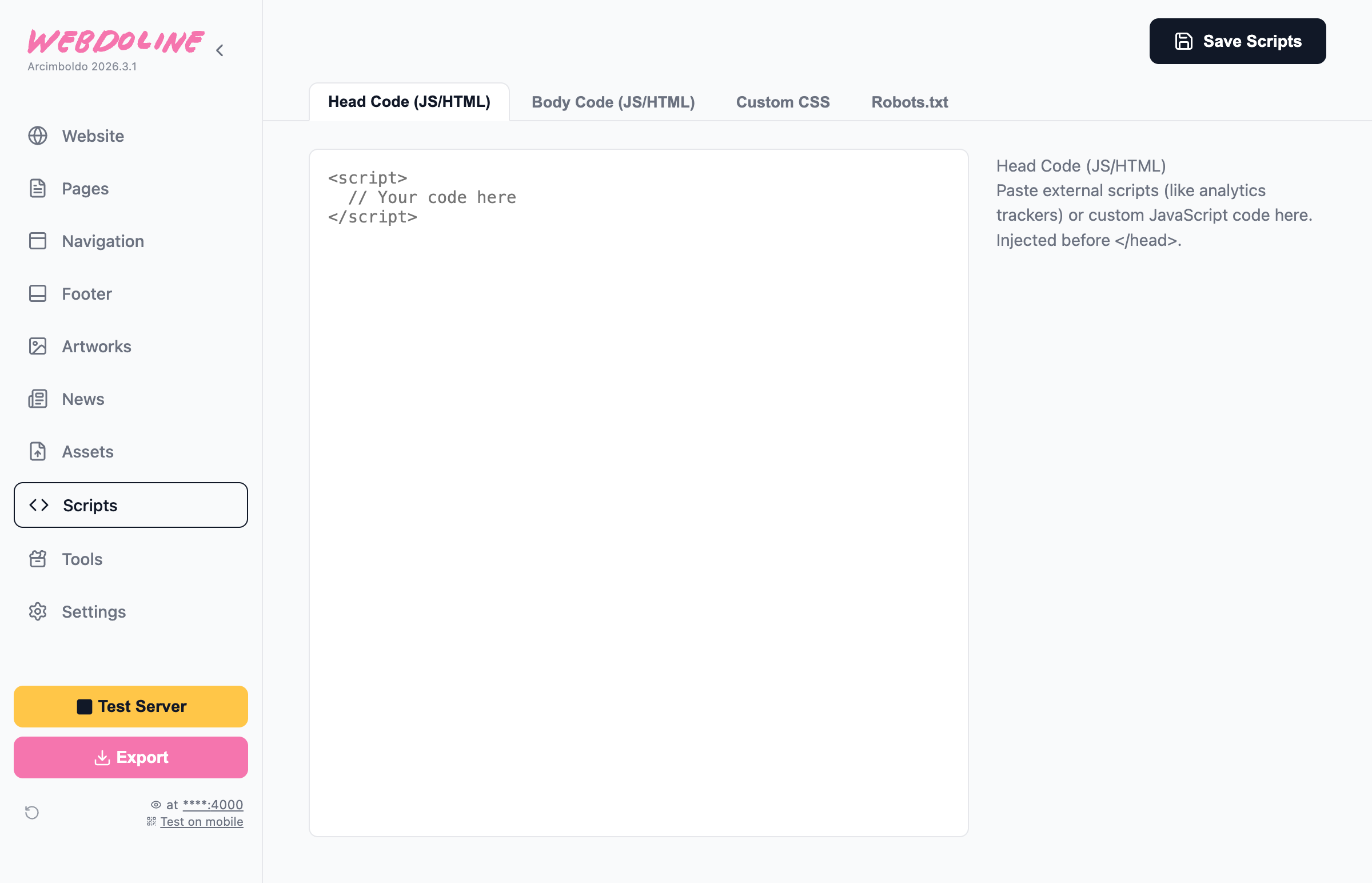This screenshot has width=1372, height=883.
Task: Click the Assets file upload icon
Action: coord(38,452)
